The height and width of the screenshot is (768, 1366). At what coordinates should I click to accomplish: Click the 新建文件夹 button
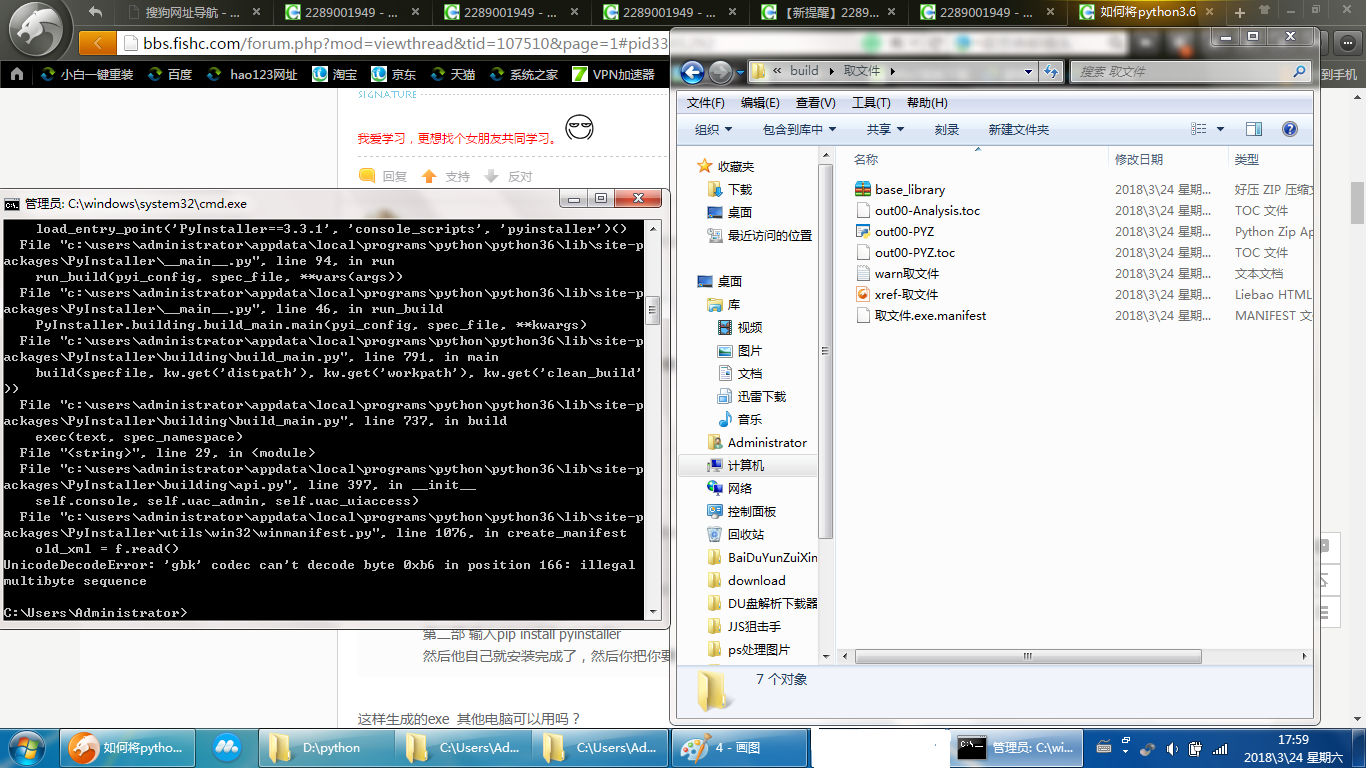coord(1018,129)
